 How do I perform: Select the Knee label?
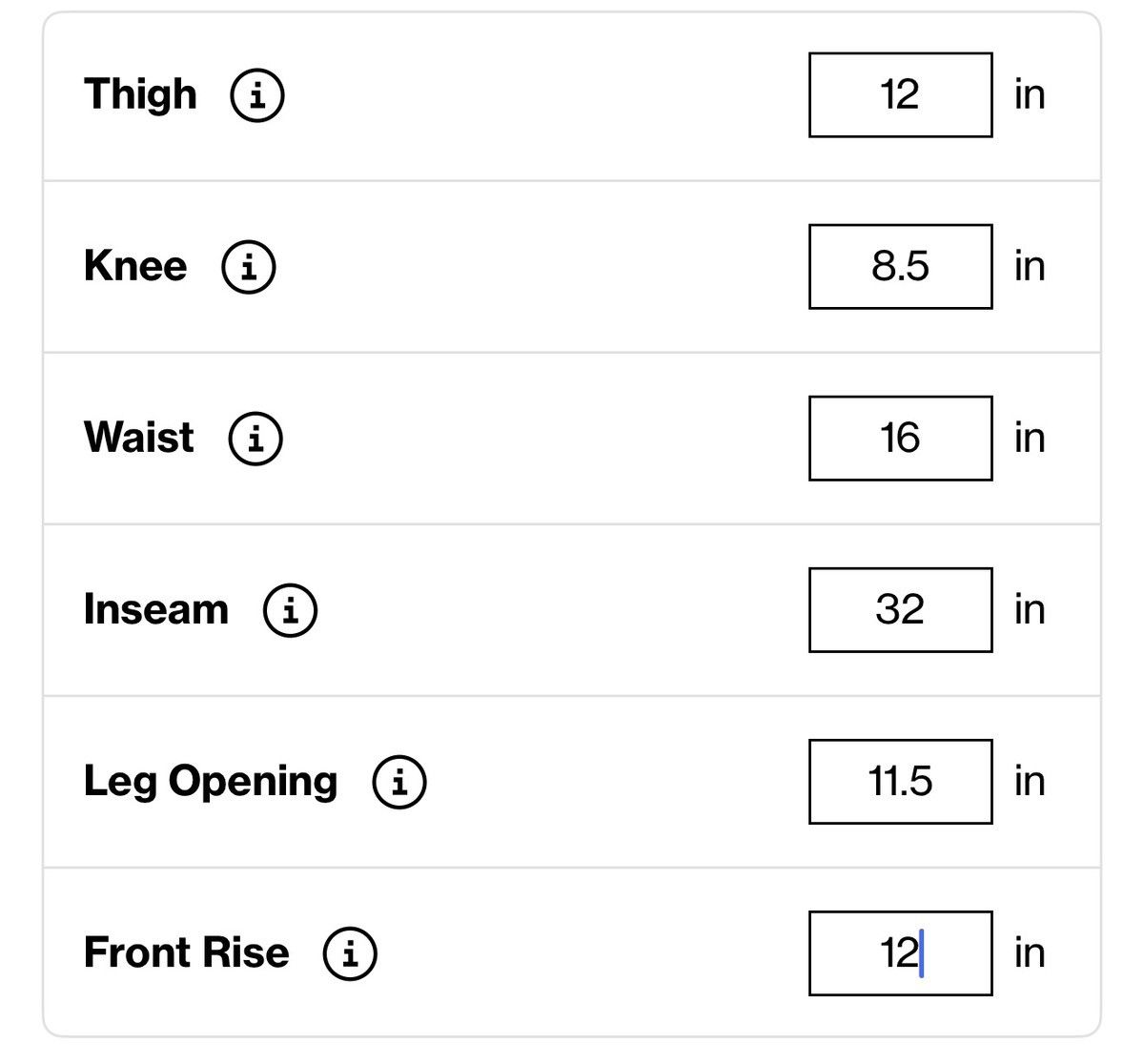pyautogui.click(x=135, y=266)
